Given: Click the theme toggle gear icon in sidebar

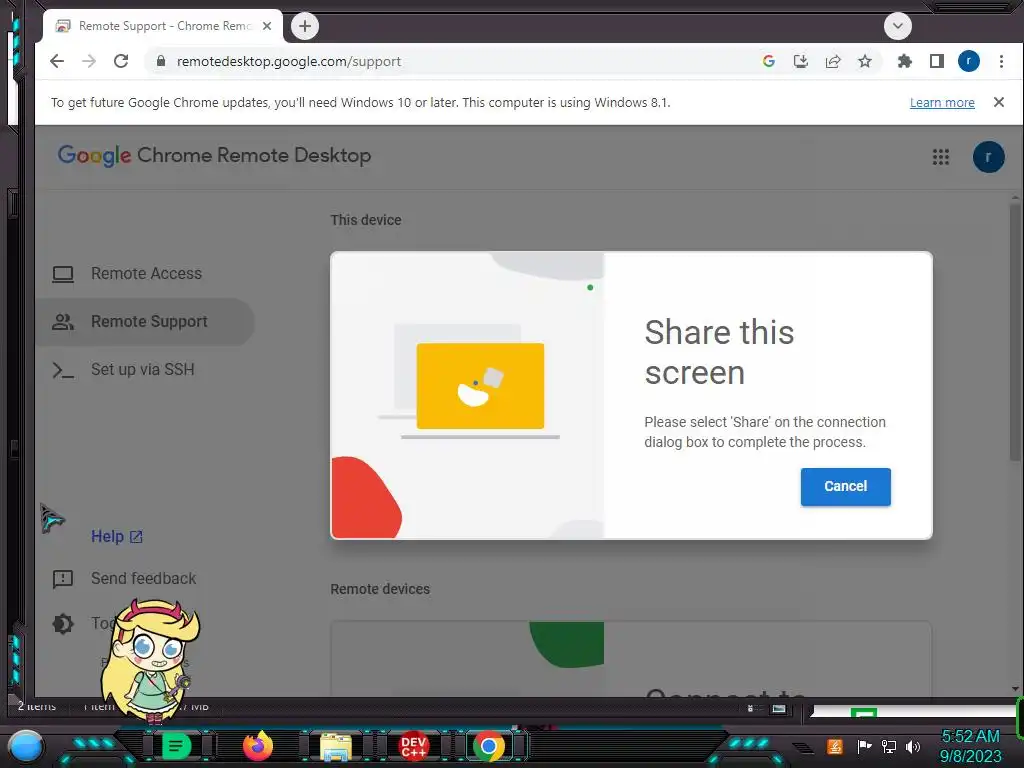Looking at the screenshot, I should (x=63, y=624).
